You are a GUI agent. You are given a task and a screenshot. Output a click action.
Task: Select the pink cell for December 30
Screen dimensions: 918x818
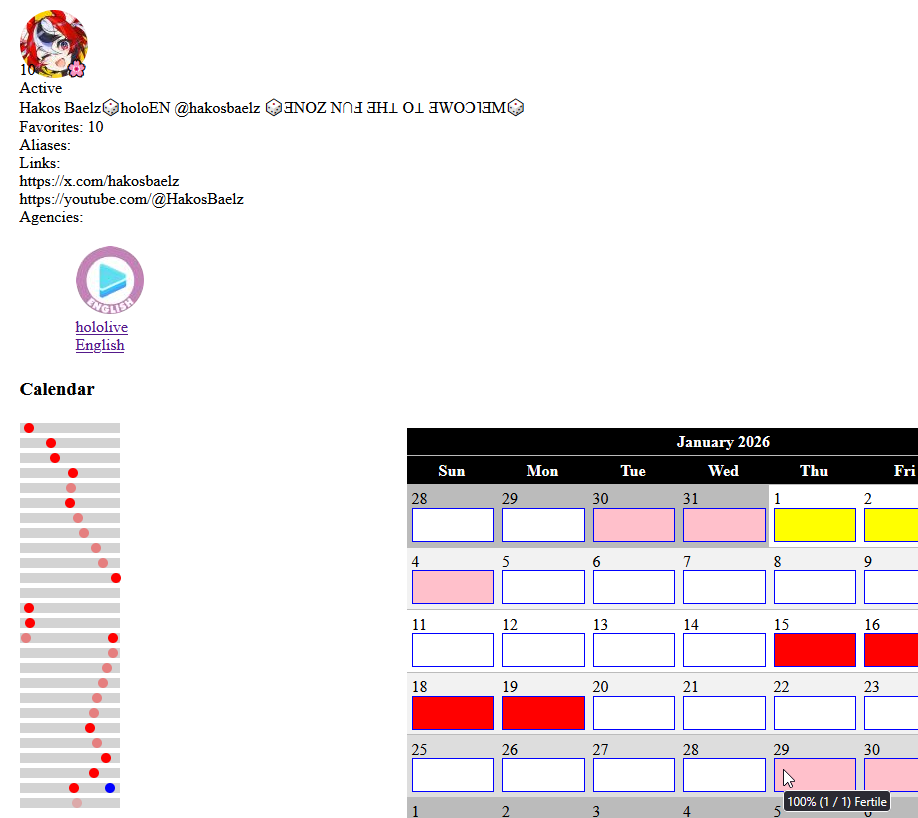[633, 525]
